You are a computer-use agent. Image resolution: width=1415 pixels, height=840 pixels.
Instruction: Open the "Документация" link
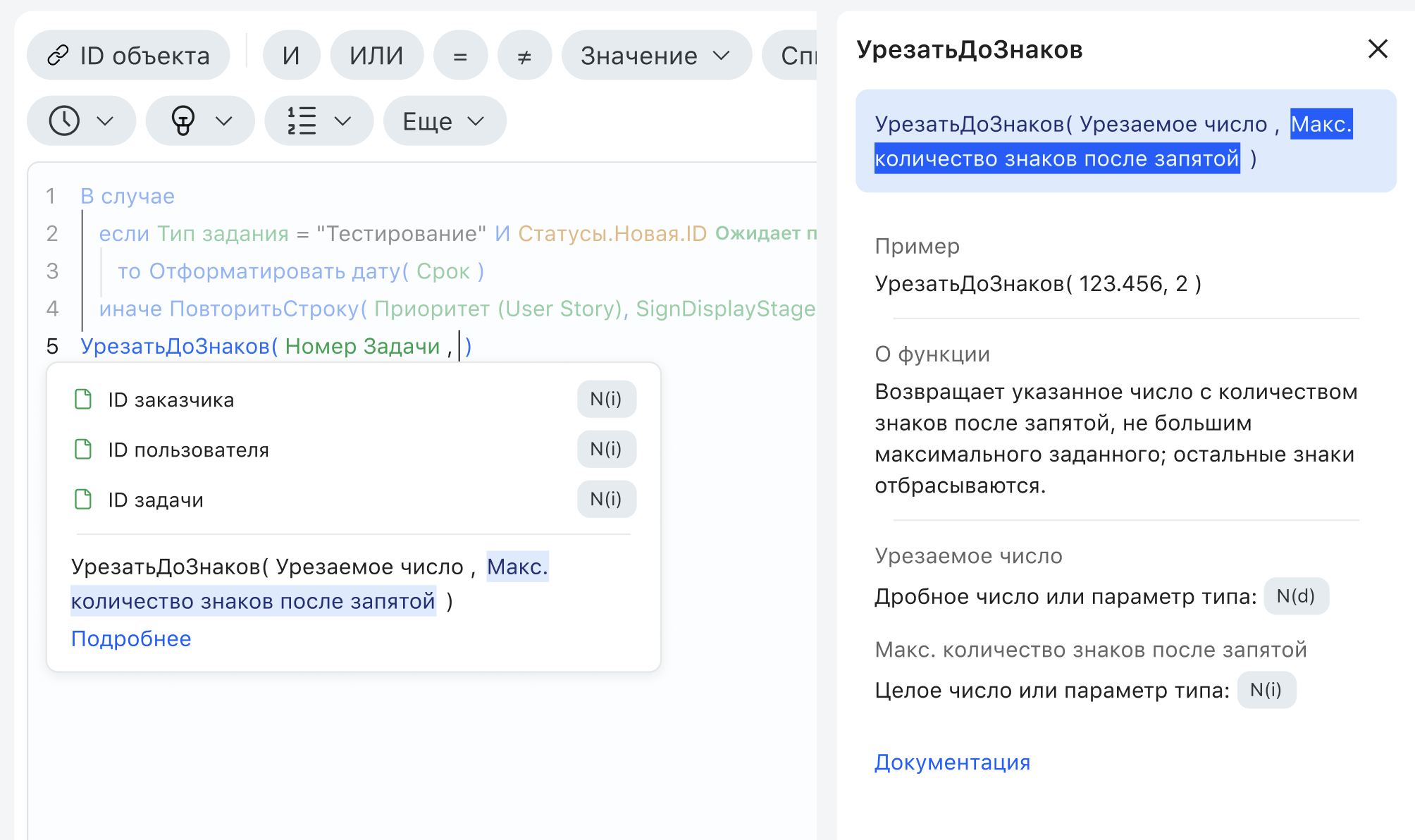(952, 762)
